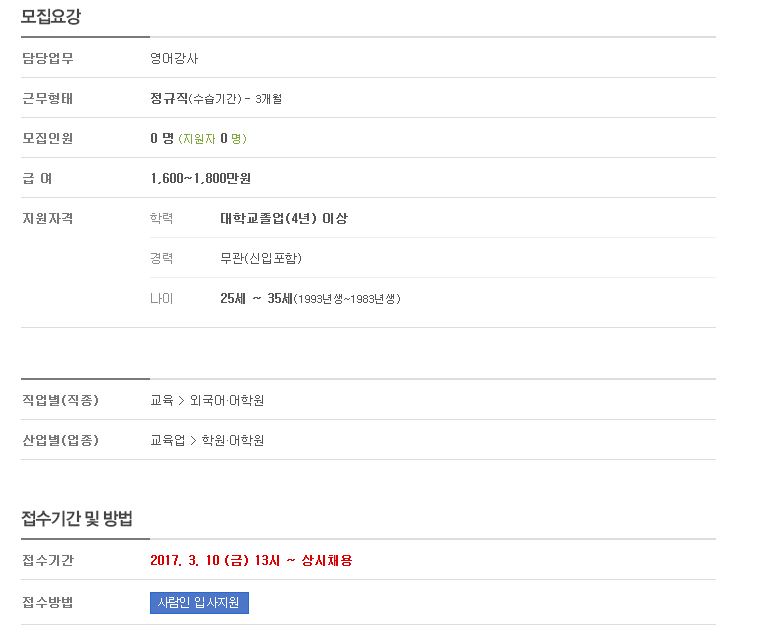Click the 사람인 입사지원 apply button
This screenshot has height=639, width=762.
click(199, 603)
